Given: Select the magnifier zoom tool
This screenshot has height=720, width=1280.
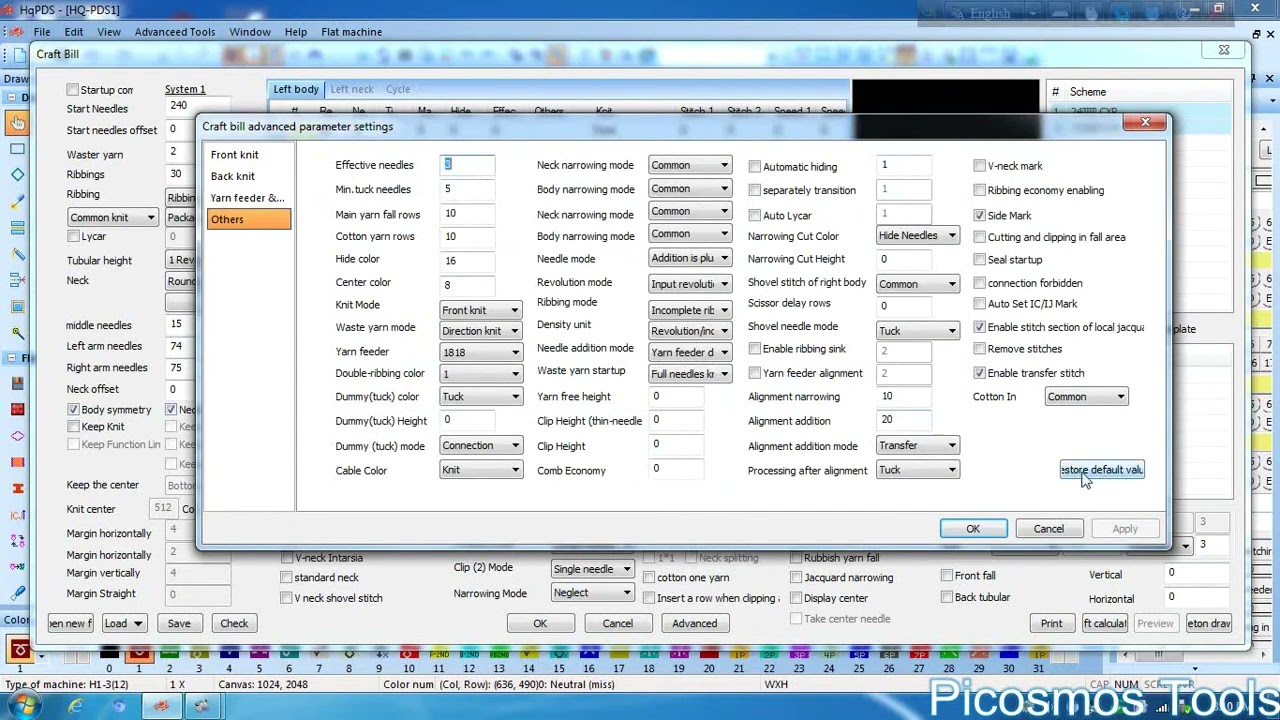Looking at the screenshot, I should pyautogui.click(x=17, y=333).
